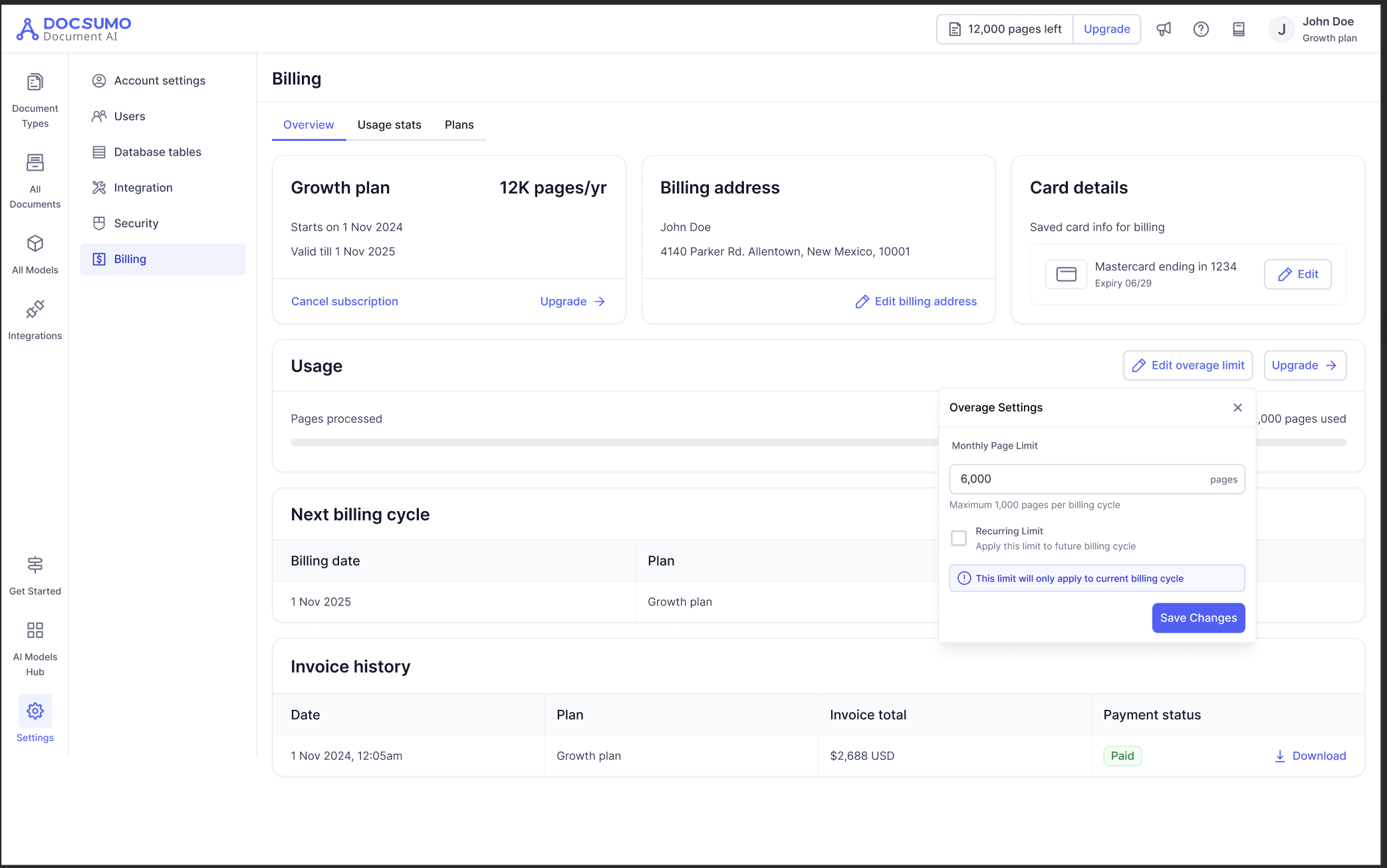
Task: Enable the Recurring Limit checkbox
Action: click(x=958, y=538)
